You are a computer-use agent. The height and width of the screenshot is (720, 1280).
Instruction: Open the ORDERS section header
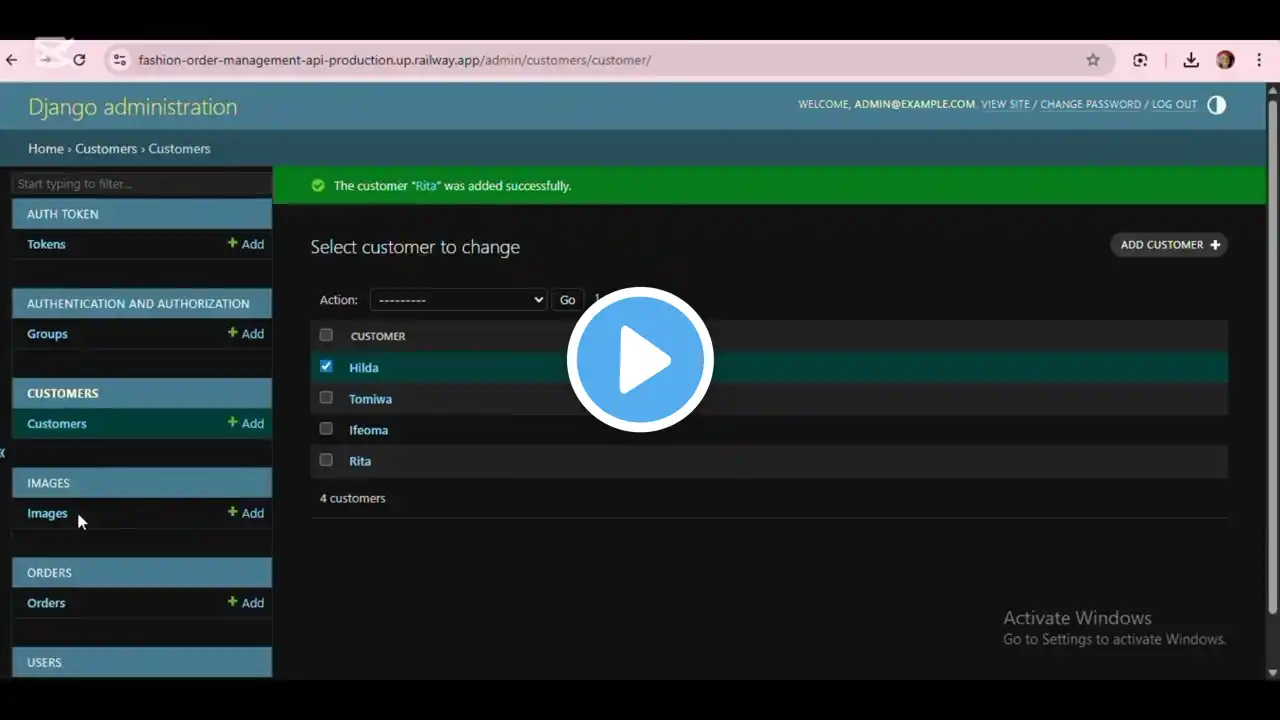pos(49,573)
